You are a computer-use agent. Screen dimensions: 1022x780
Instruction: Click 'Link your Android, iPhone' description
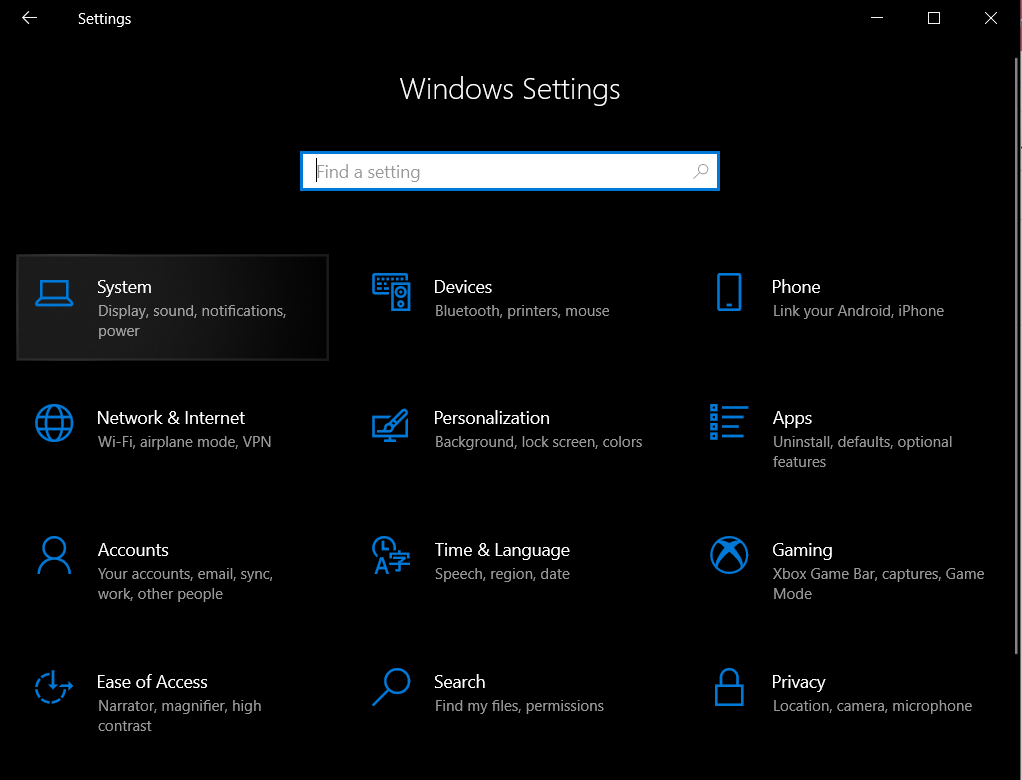coord(858,311)
